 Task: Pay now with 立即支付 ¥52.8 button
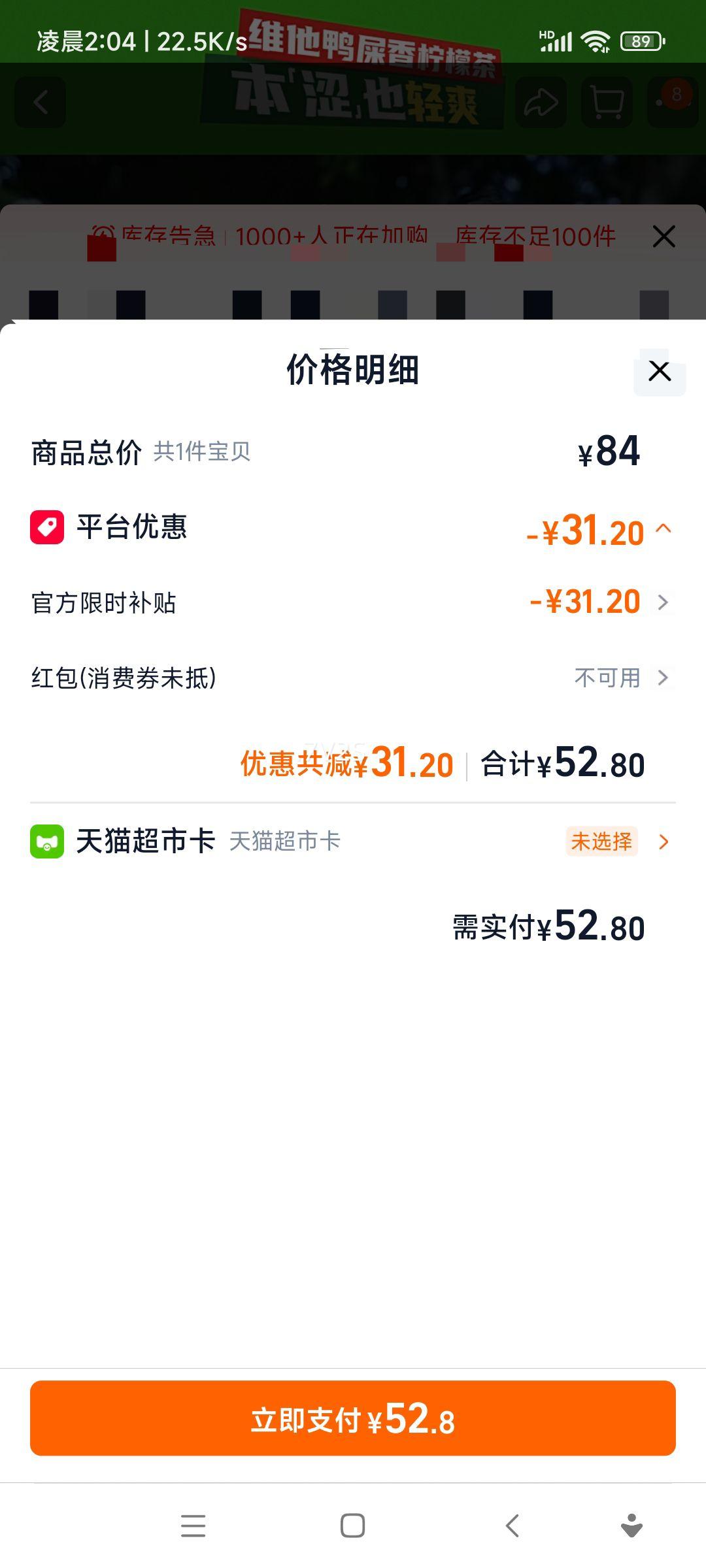click(x=353, y=1418)
